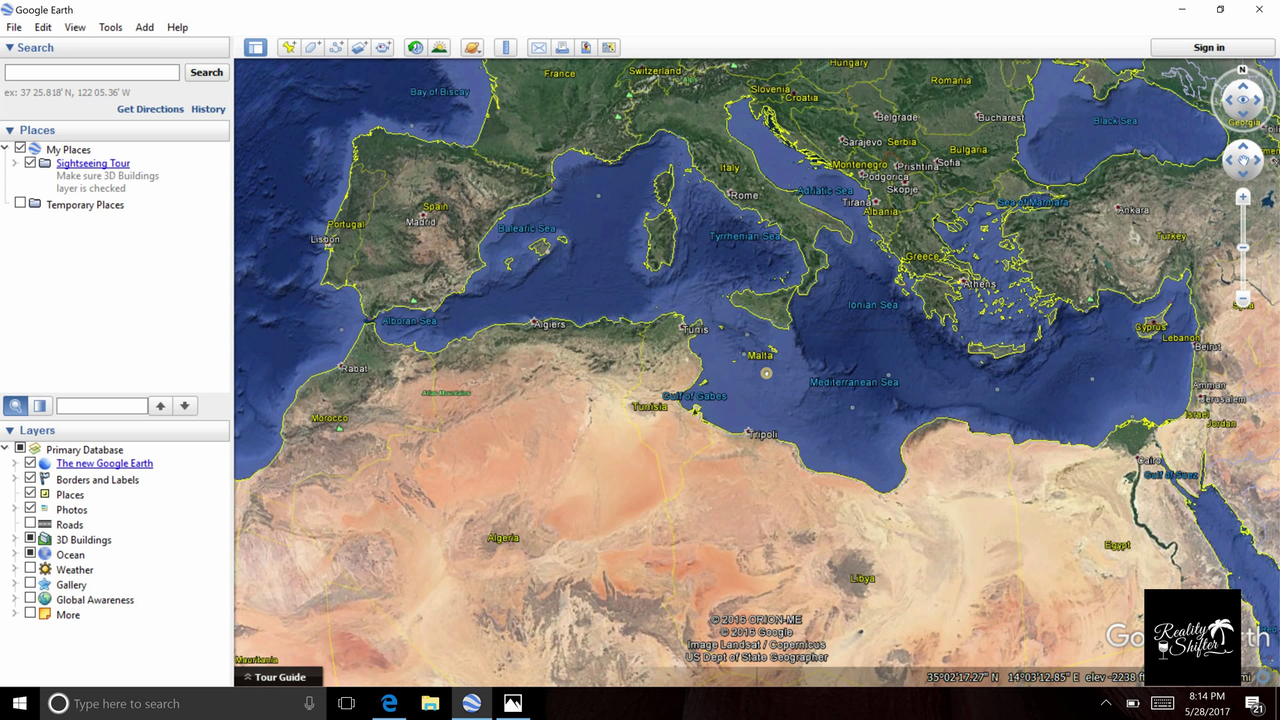
Task: Uncheck the Borders and Labels layer
Action: click(x=30, y=479)
